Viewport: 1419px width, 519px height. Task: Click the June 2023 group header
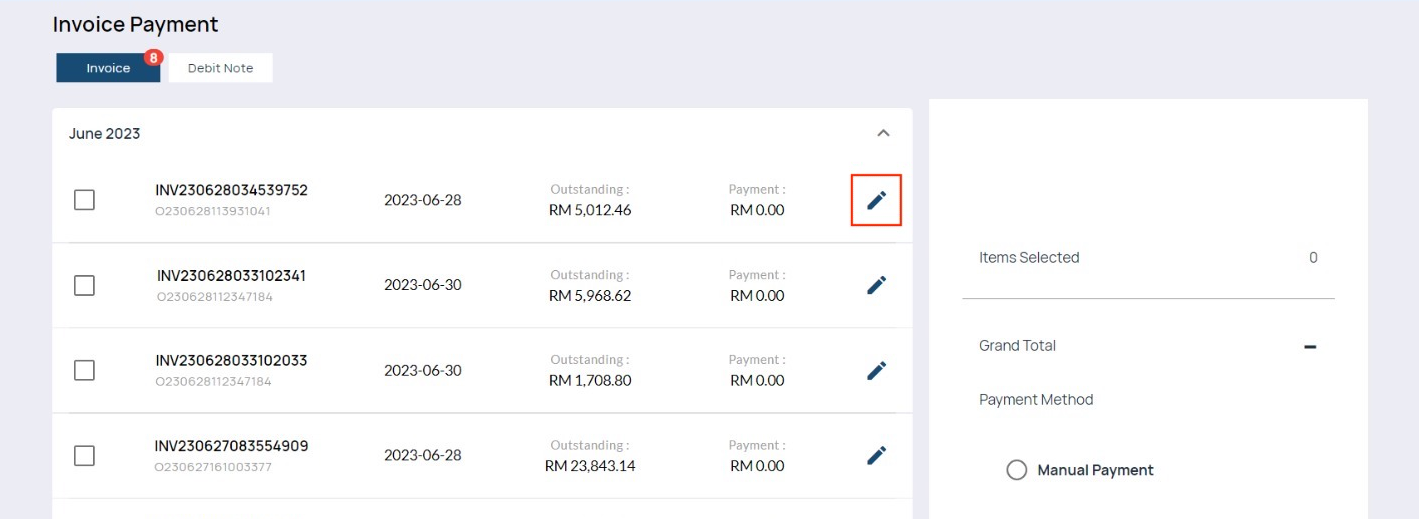[x=105, y=134]
